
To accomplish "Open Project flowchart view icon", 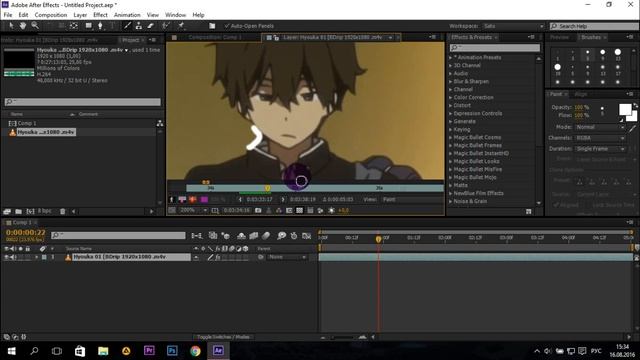I will coord(160,123).
